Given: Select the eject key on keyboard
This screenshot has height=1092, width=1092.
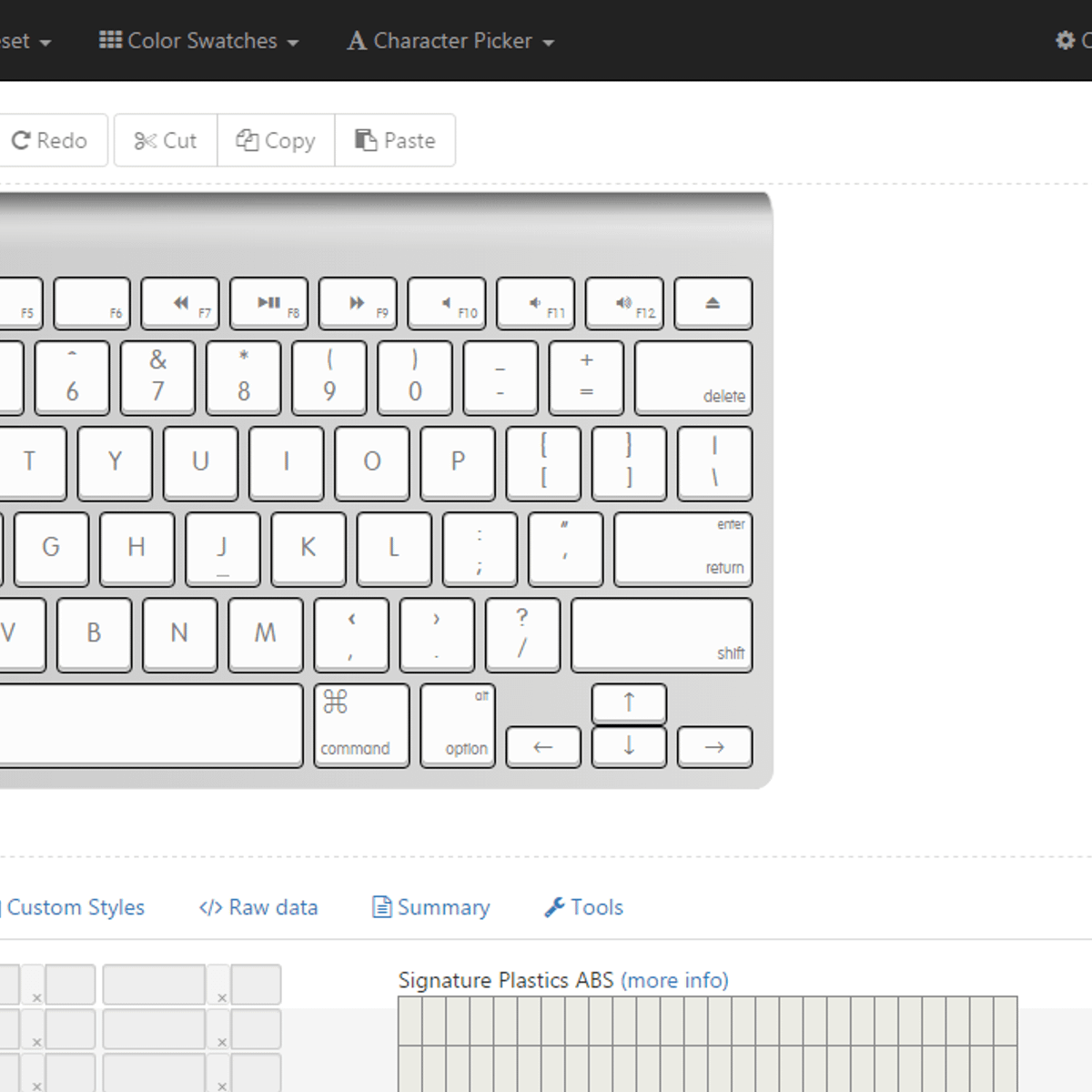Looking at the screenshot, I should pos(713,303).
